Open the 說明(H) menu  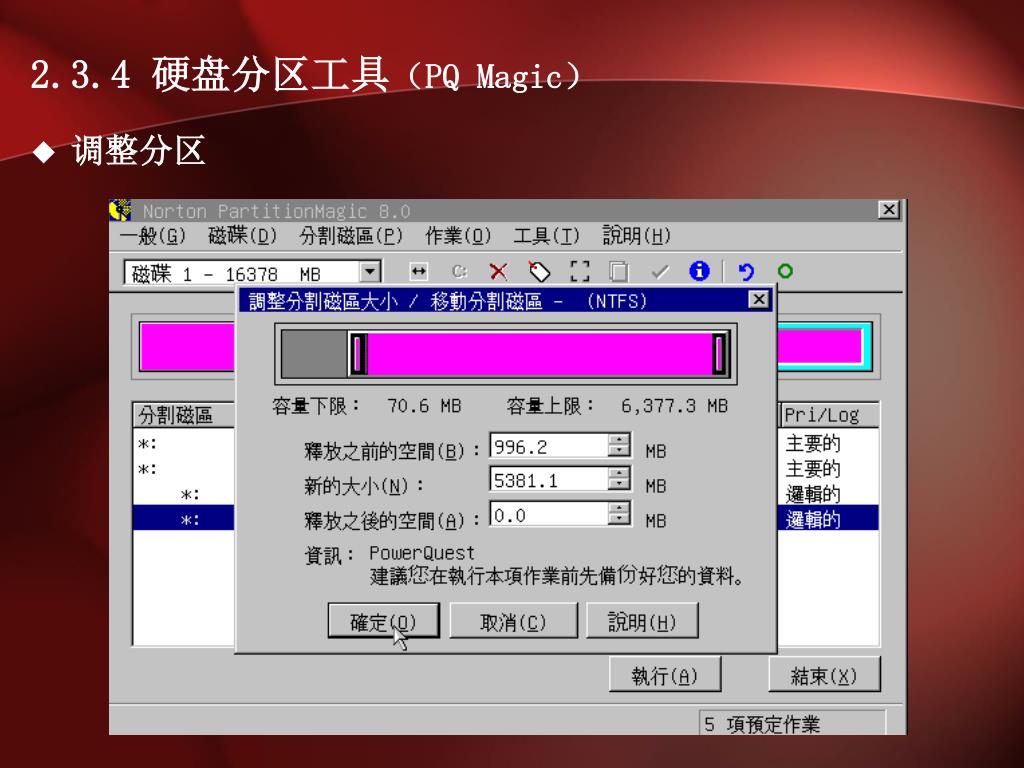click(x=636, y=236)
